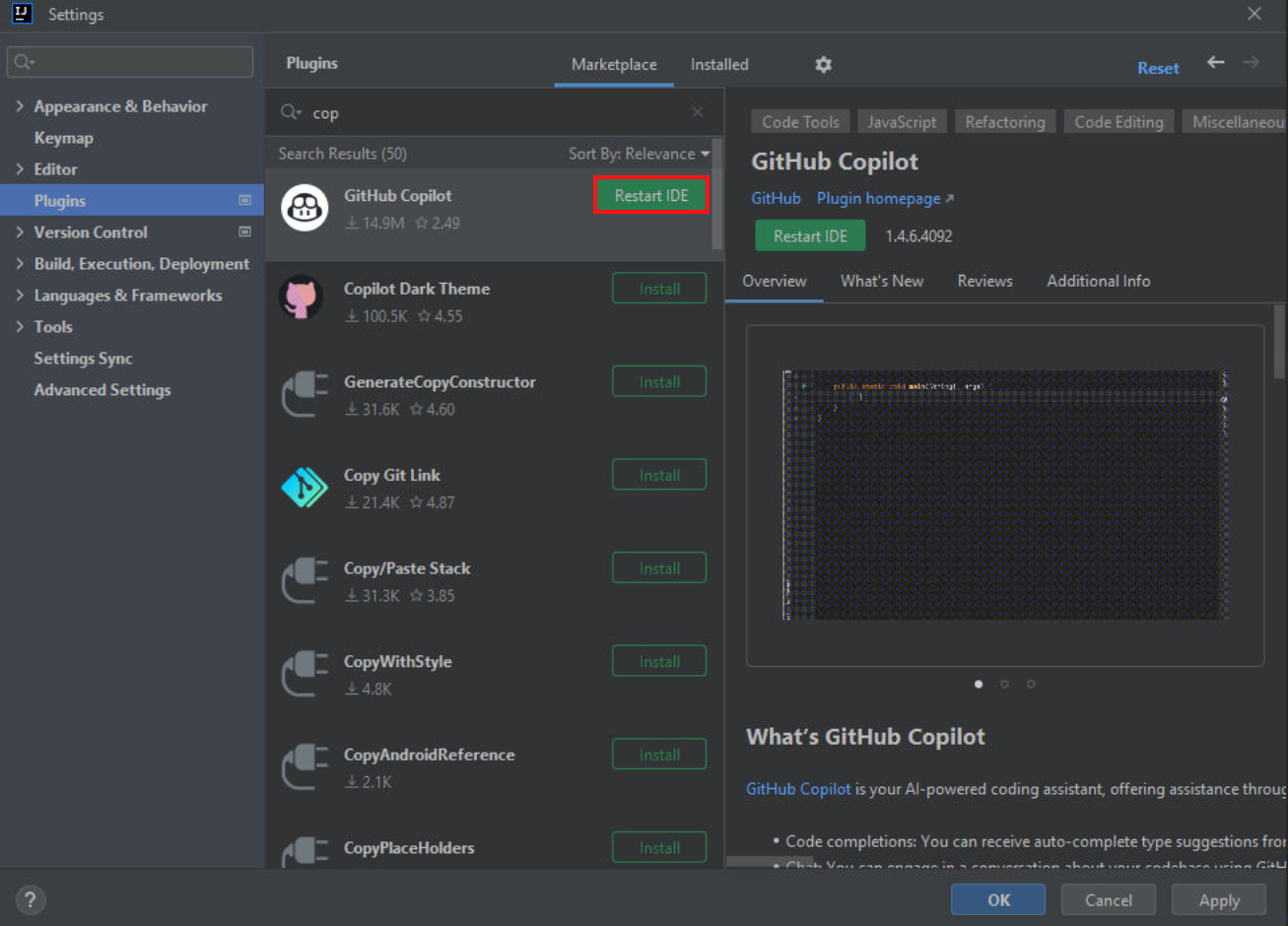Click the IntelliJ IDEA logo in the title bar

pos(21,14)
